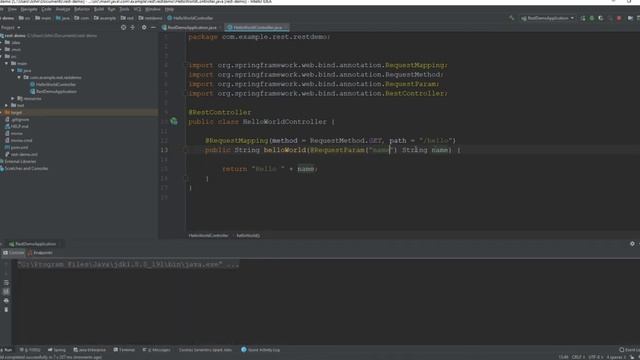The height and width of the screenshot is (360, 640).
Task: Switch to Endpoints tab in Run panel
Action: 40,253
